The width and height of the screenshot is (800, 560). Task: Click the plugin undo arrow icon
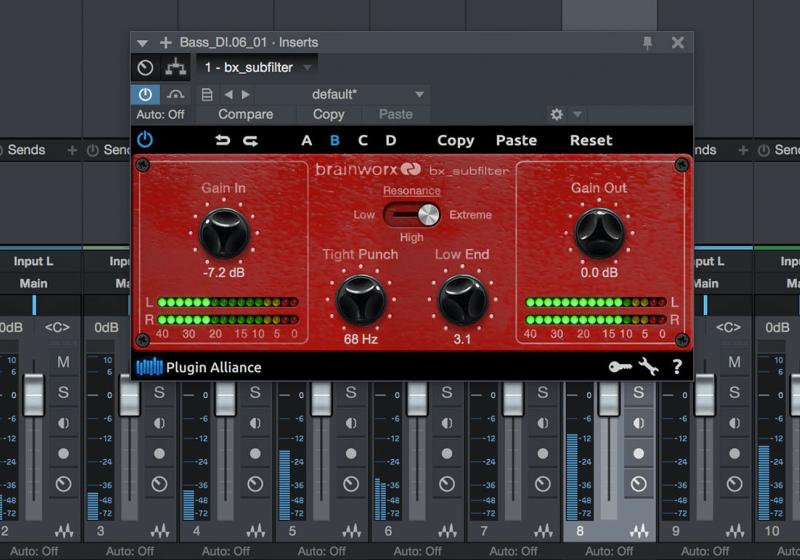click(x=222, y=141)
